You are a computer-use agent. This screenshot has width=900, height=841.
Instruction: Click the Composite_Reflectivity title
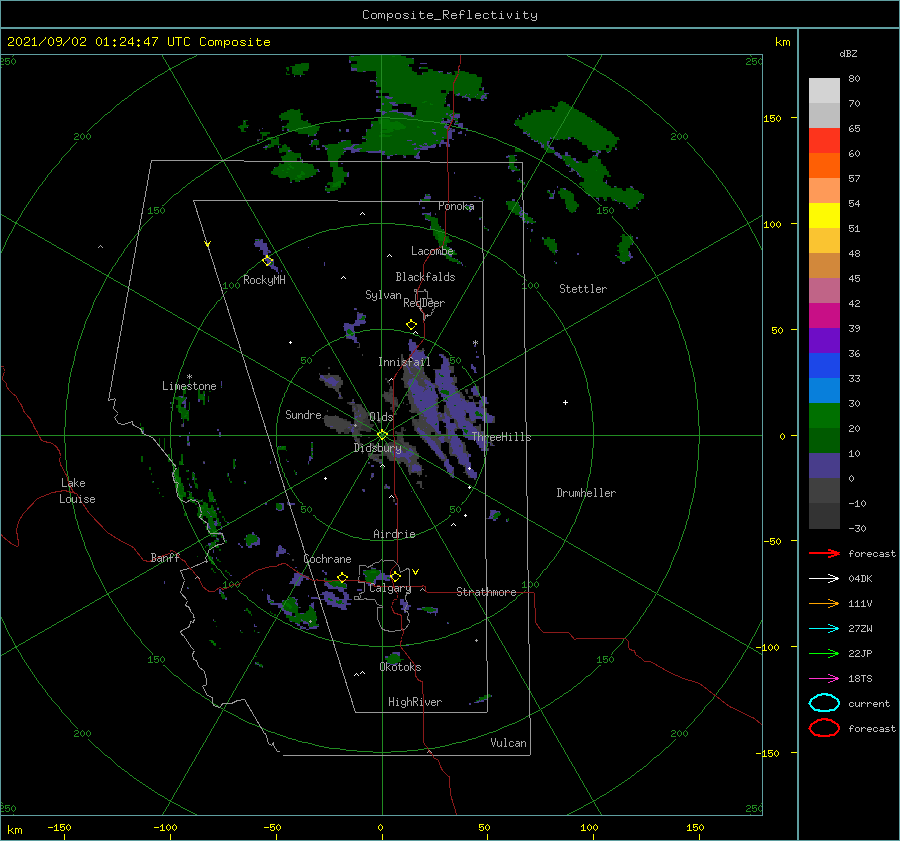[x=450, y=15]
